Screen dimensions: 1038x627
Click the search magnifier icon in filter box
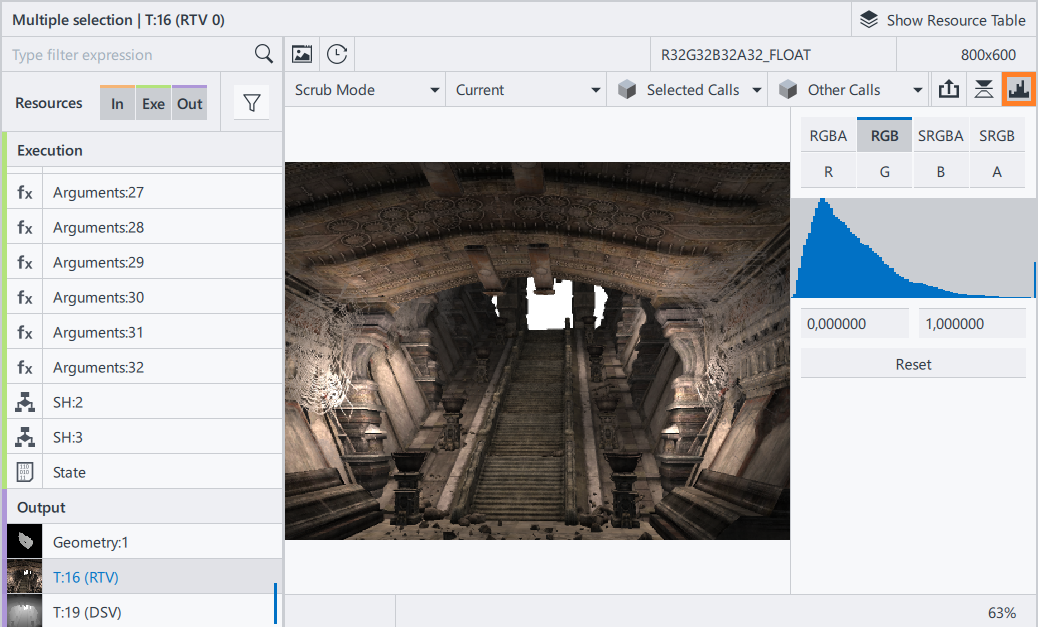[264, 54]
